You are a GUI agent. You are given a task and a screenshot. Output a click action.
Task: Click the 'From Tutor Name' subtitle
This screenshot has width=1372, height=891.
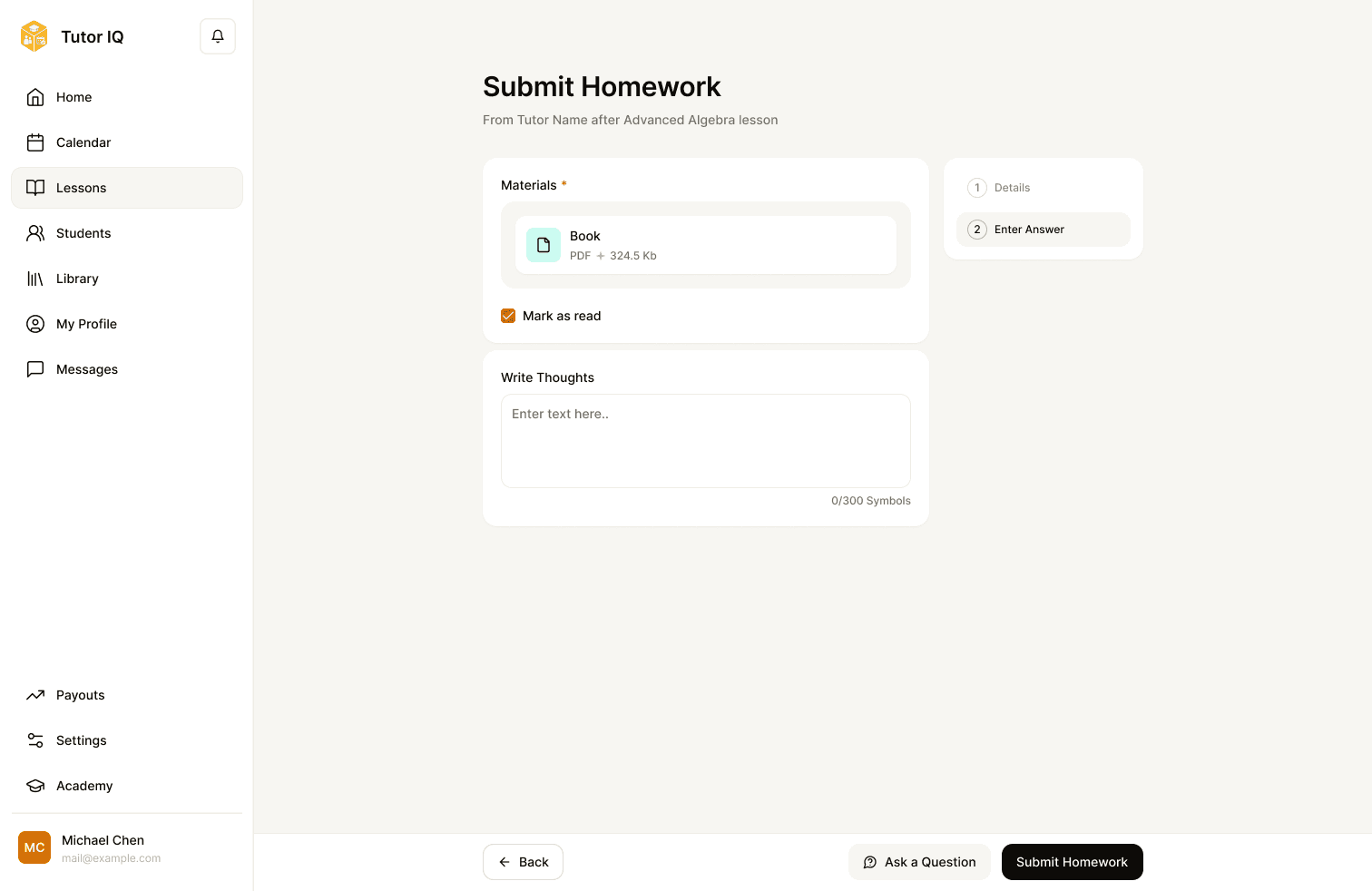pyautogui.click(x=631, y=120)
